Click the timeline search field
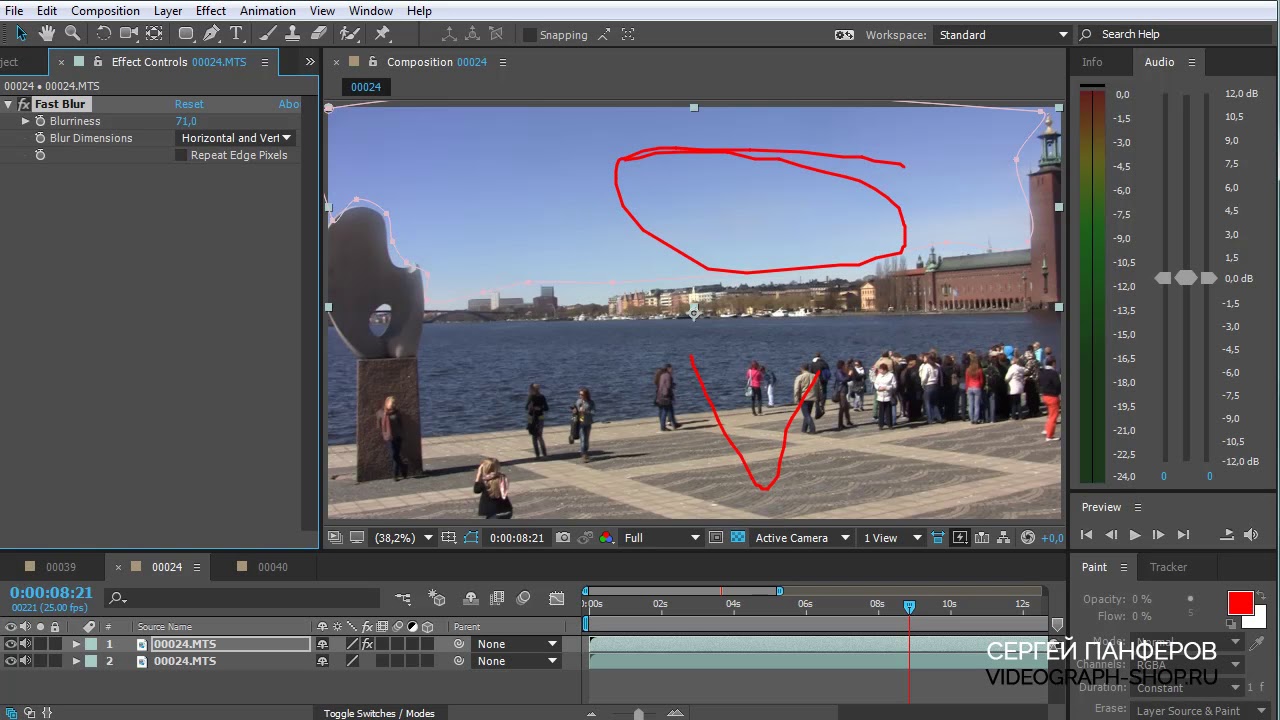Image resolution: width=1280 pixels, height=720 pixels. [242, 598]
